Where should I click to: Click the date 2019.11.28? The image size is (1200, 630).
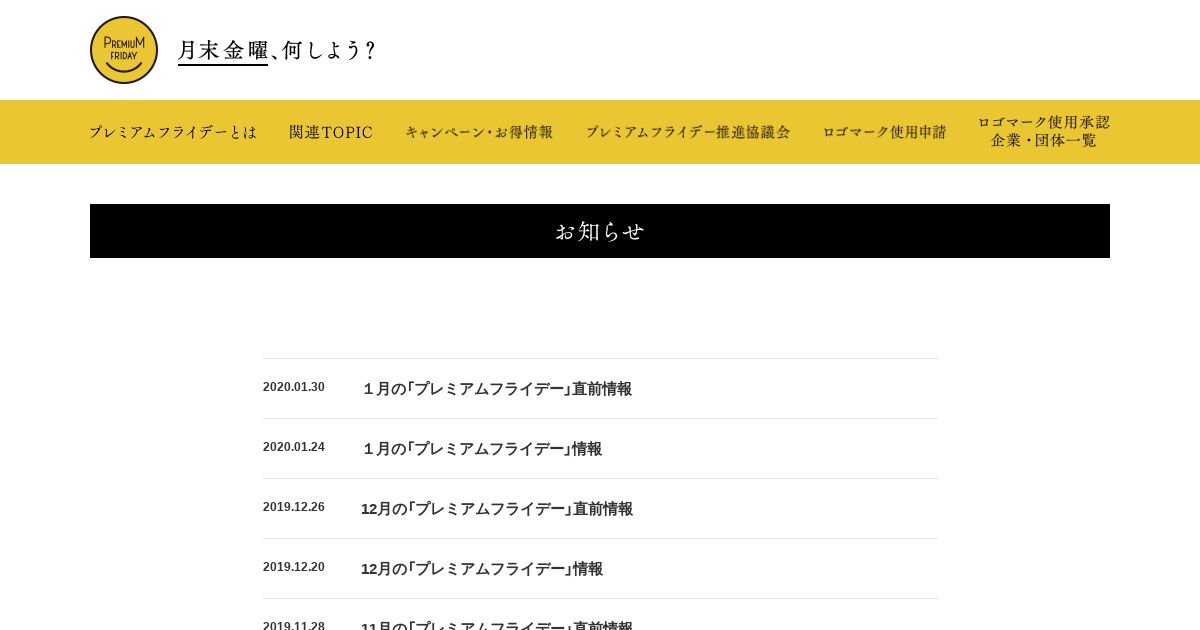294,625
